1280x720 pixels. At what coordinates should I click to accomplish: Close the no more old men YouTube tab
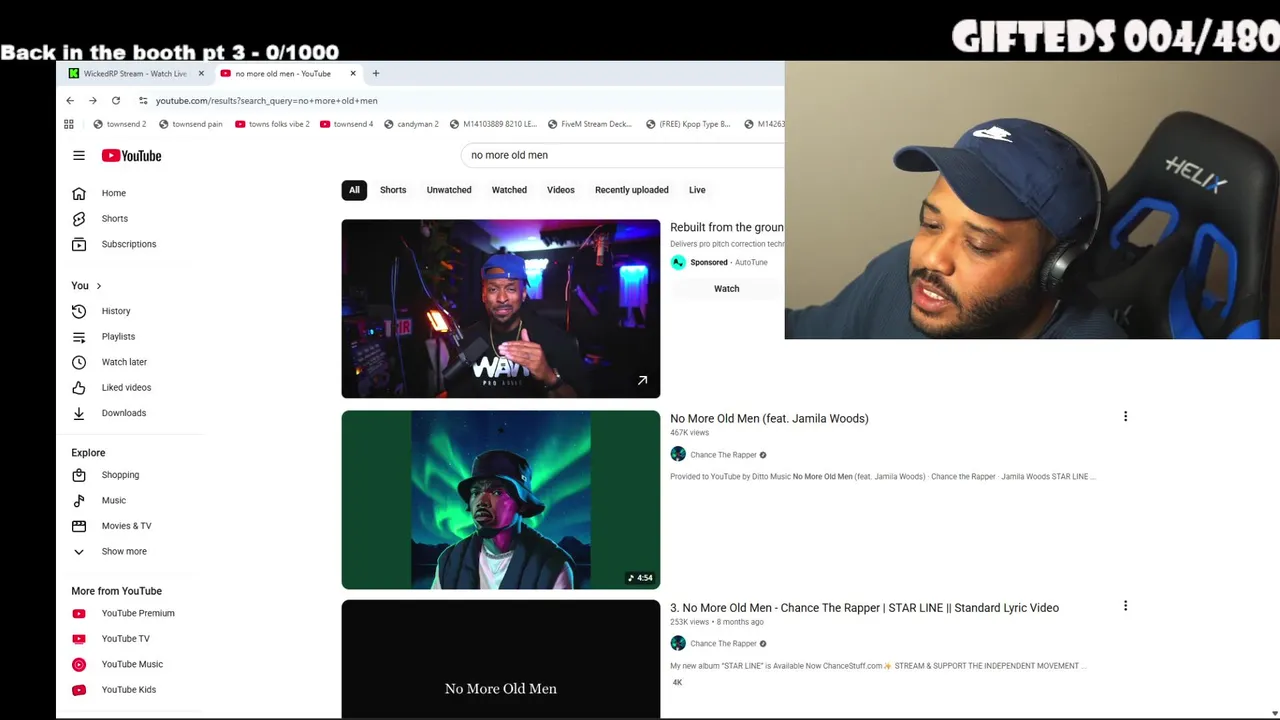(x=353, y=73)
